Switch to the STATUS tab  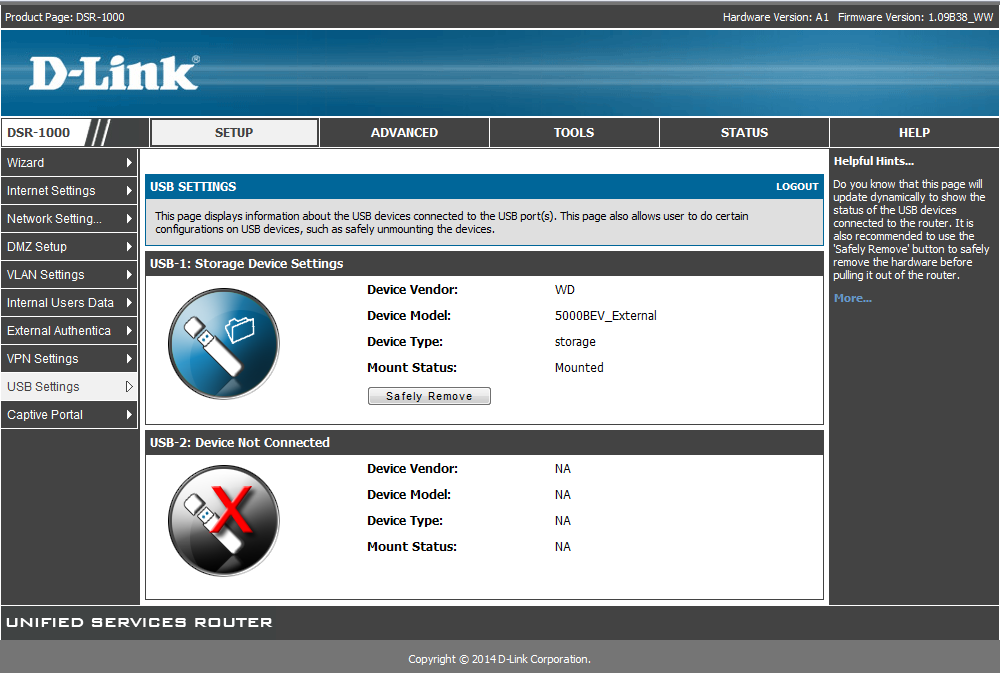(744, 133)
